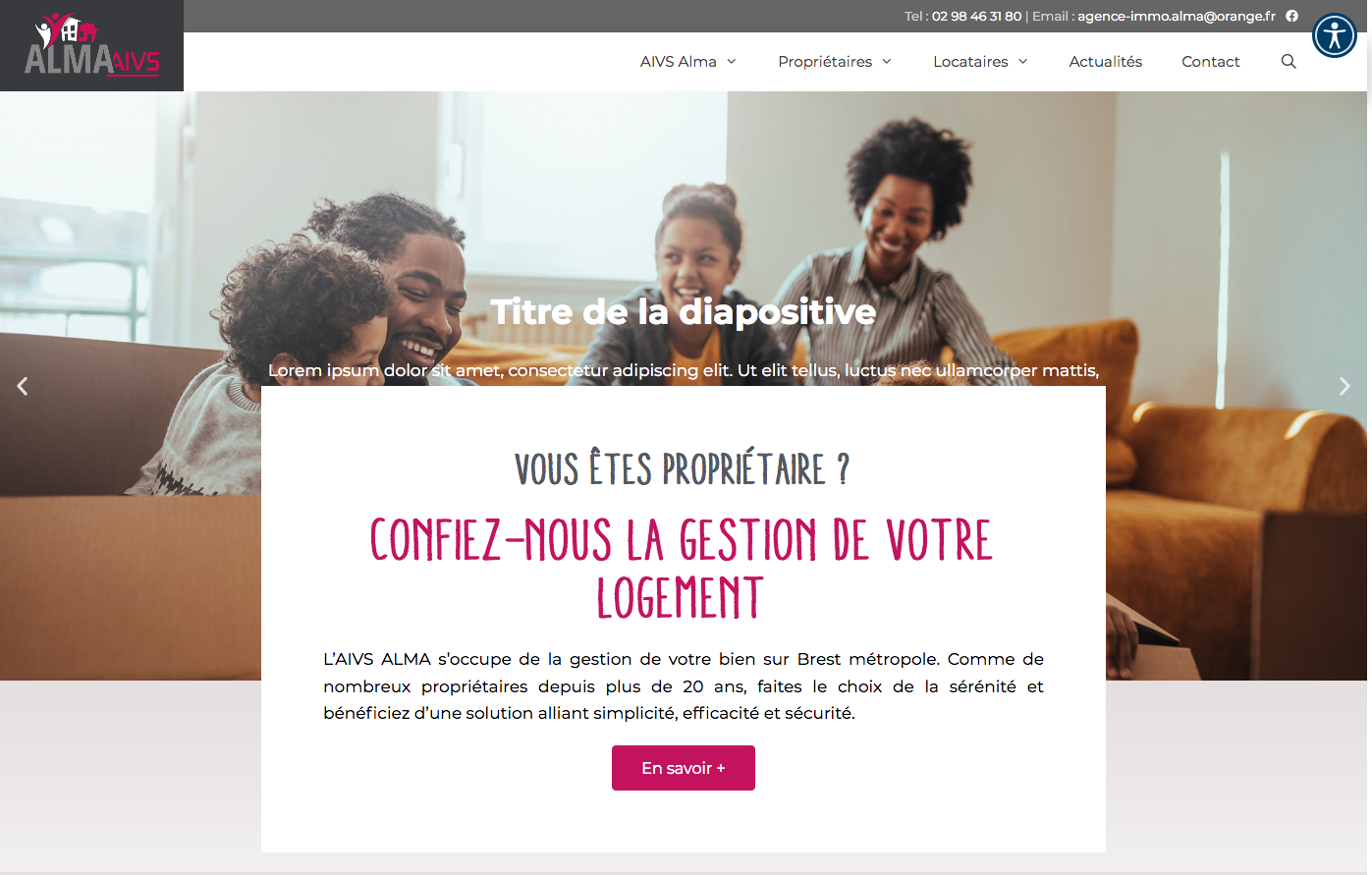
Task: Advance to the next slide with the right arrow
Action: pos(1345,386)
